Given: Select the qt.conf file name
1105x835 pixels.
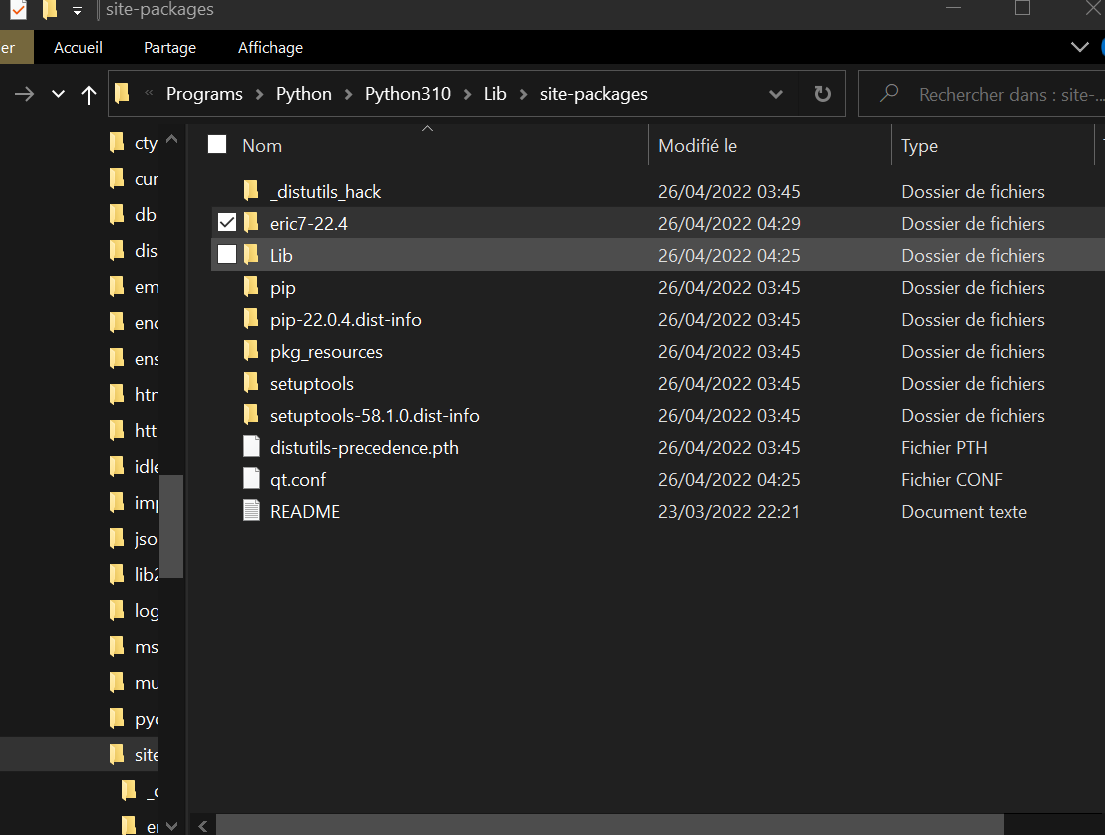Looking at the screenshot, I should tap(298, 480).
